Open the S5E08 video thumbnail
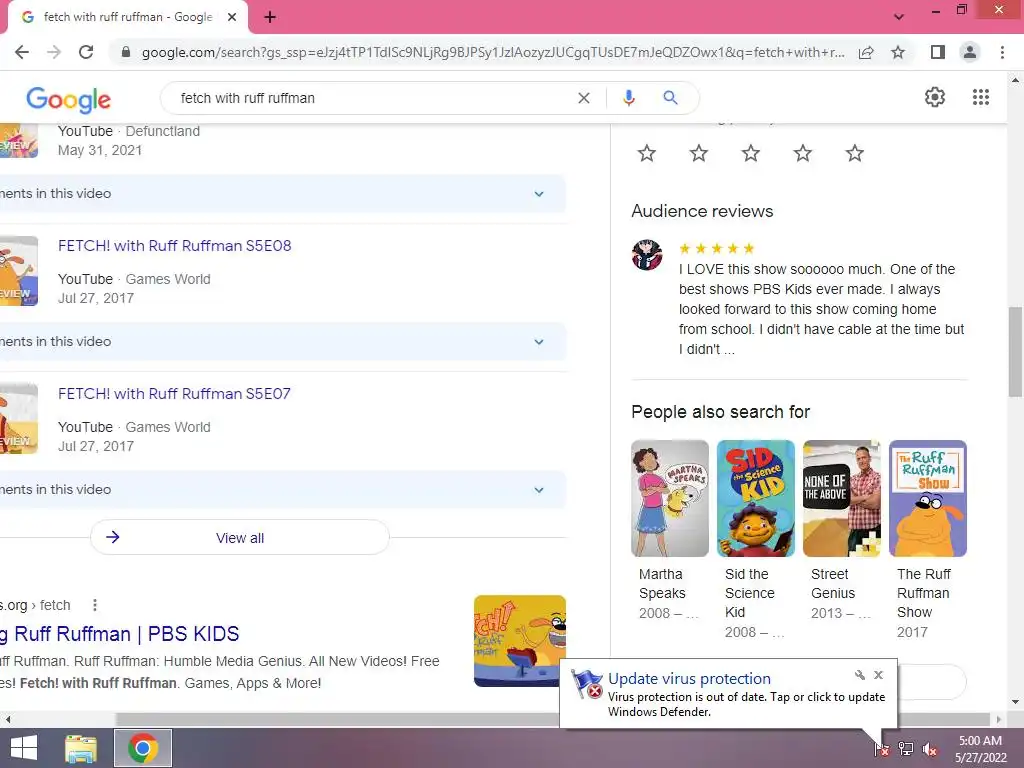Viewport: 1024px width, 768px height. point(19,271)
